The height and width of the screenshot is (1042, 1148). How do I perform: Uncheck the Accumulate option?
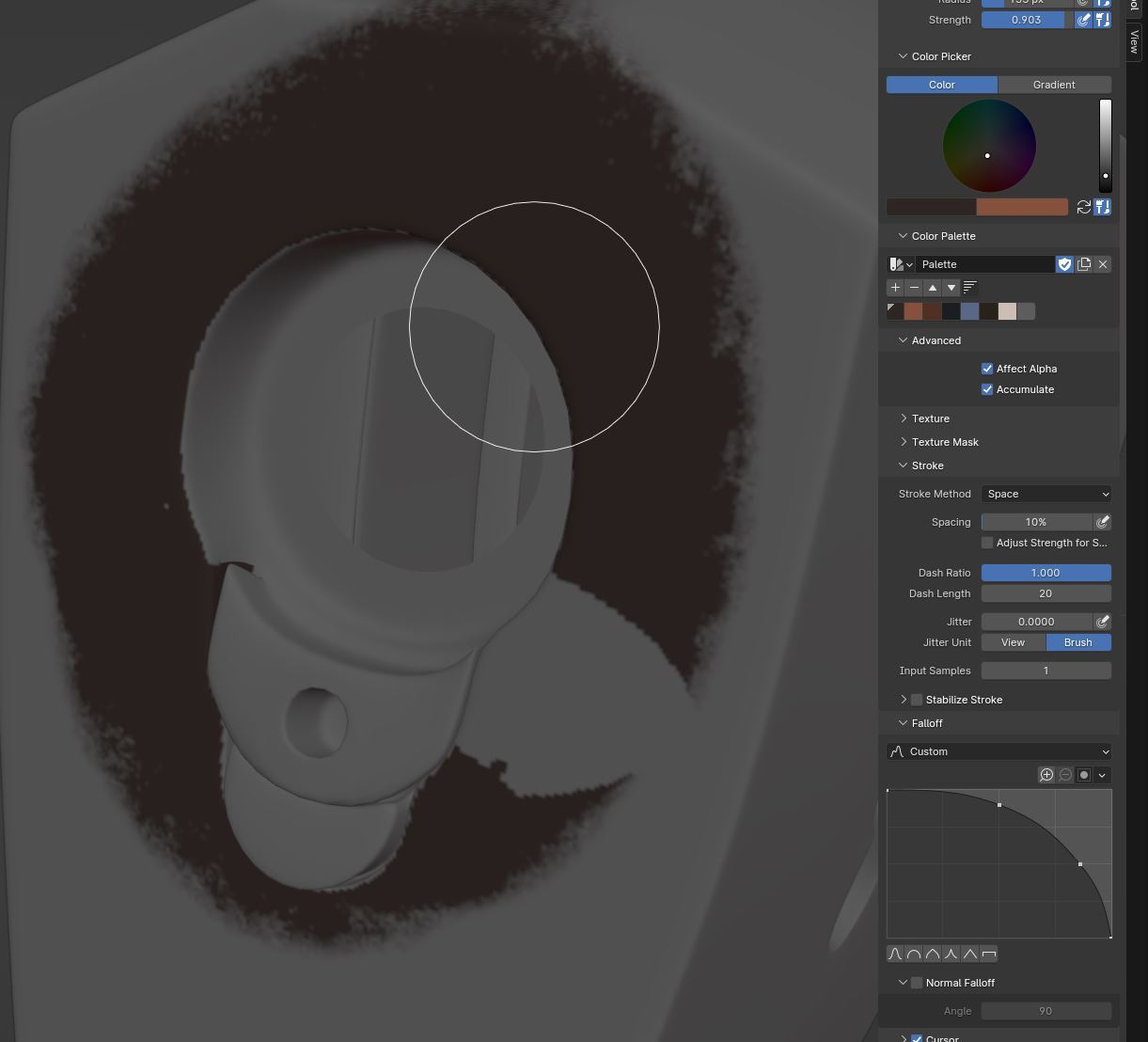coord(987,389)
